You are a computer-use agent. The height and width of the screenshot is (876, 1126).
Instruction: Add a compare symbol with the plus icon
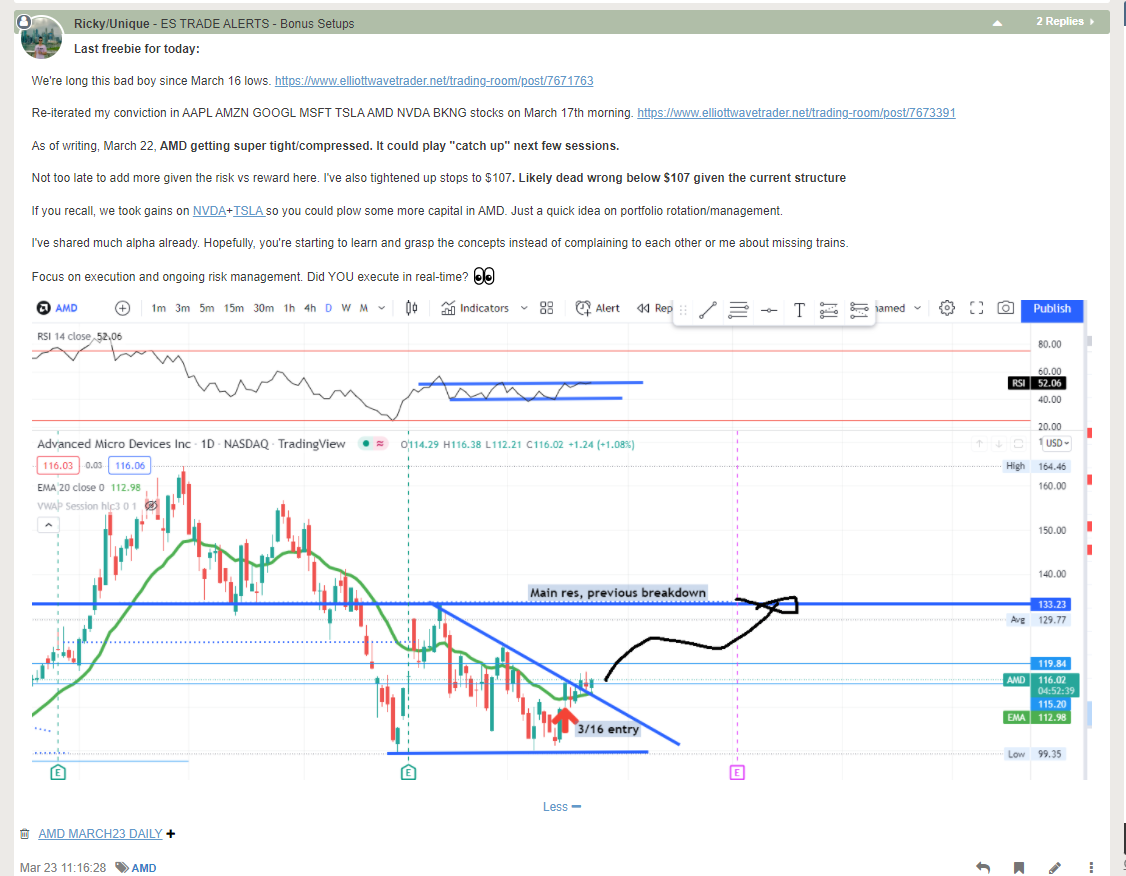click(x=123, y=308)
